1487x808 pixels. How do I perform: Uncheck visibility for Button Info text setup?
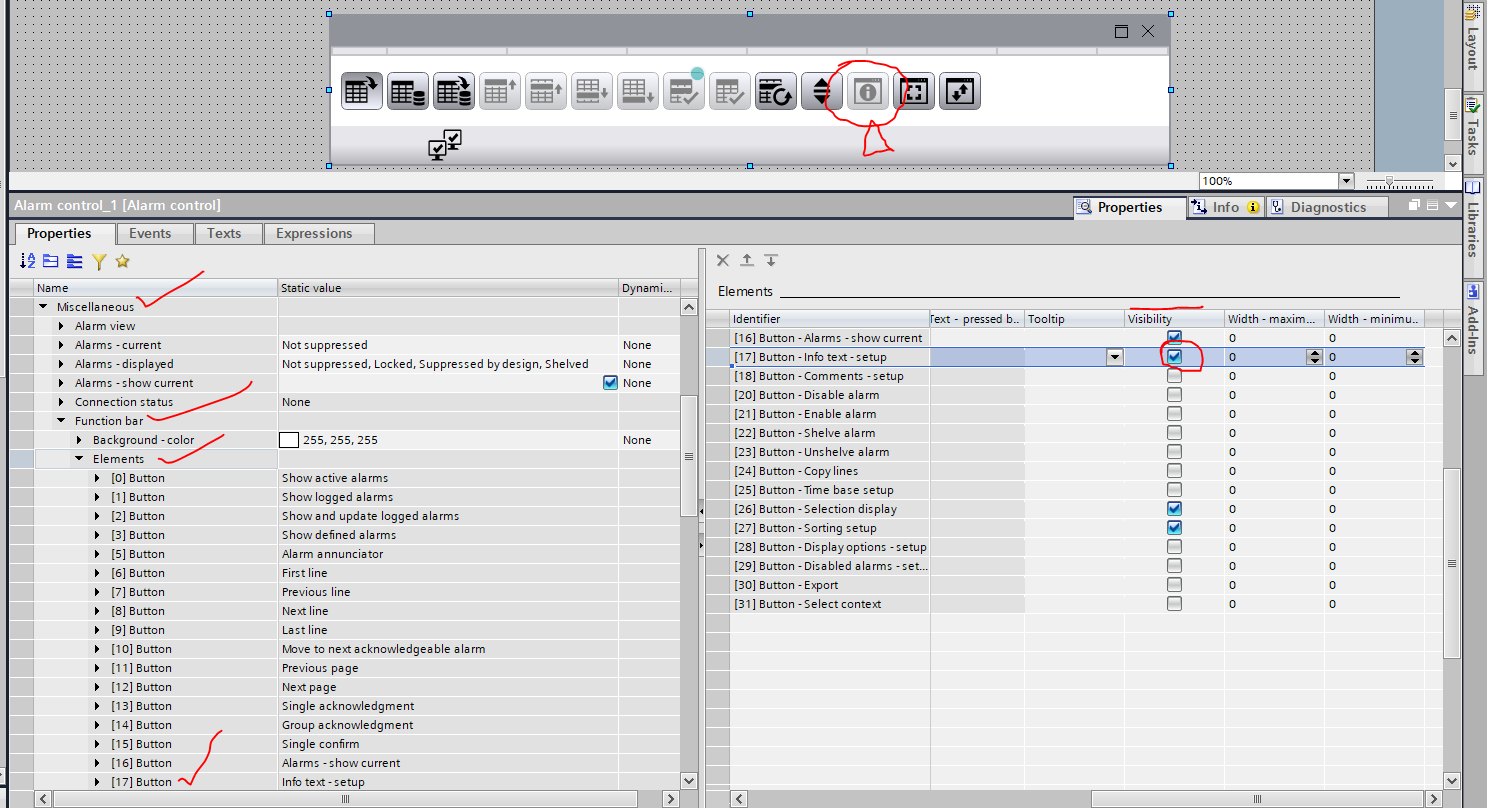point(1174,357)
